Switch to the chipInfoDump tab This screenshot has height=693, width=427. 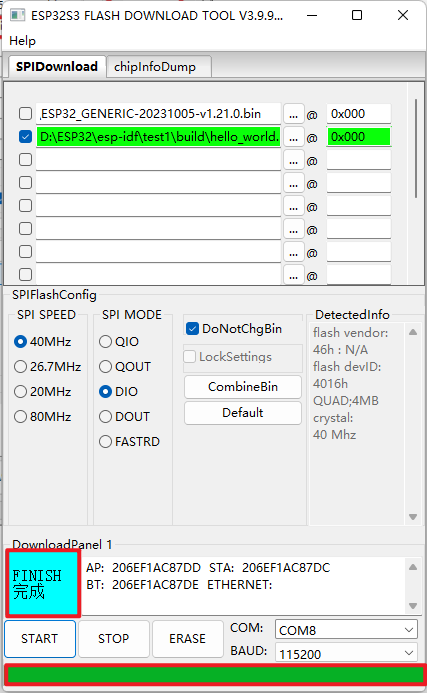tap(159, 67)
